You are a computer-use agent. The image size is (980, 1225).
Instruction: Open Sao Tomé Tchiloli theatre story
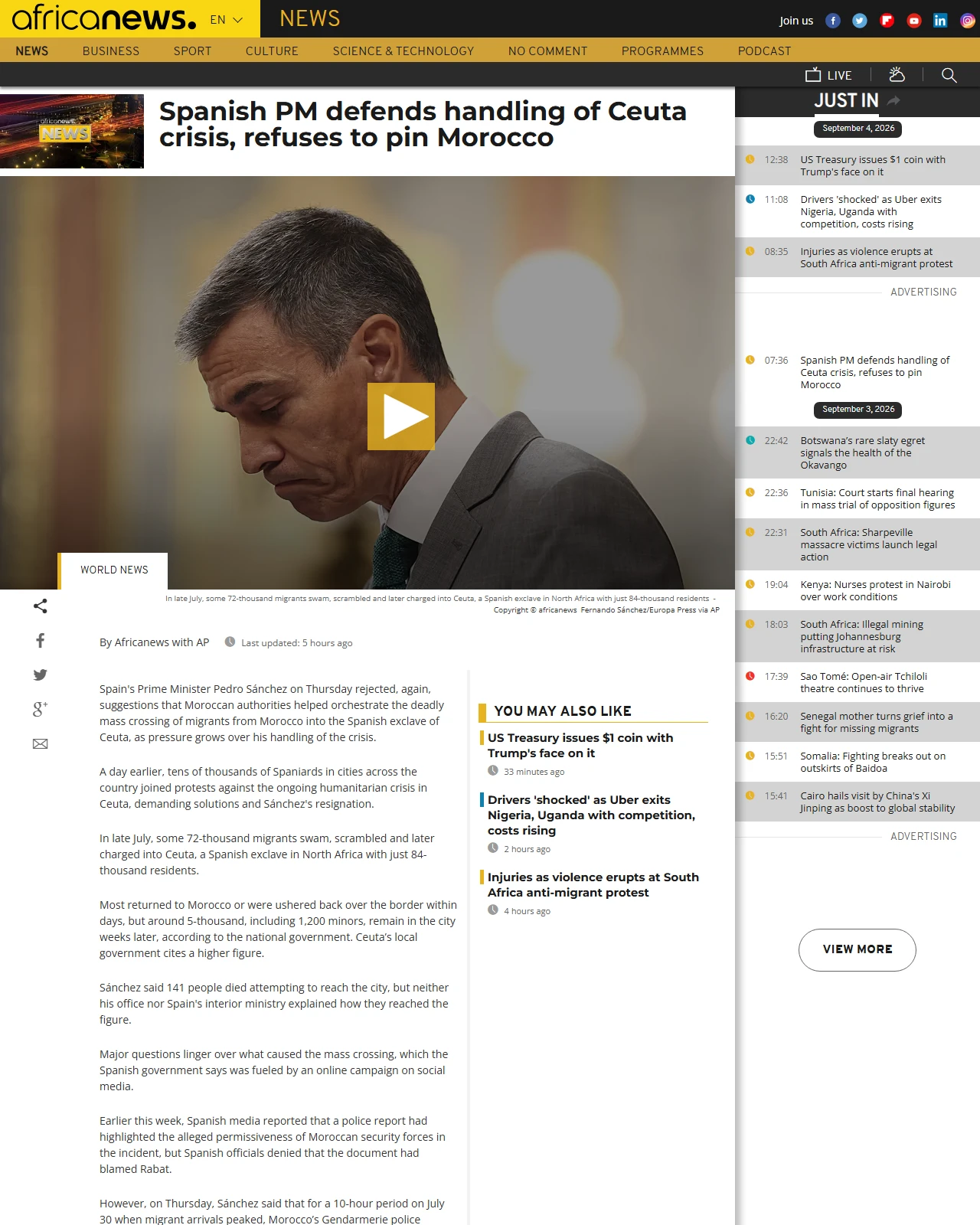[857, 682]
